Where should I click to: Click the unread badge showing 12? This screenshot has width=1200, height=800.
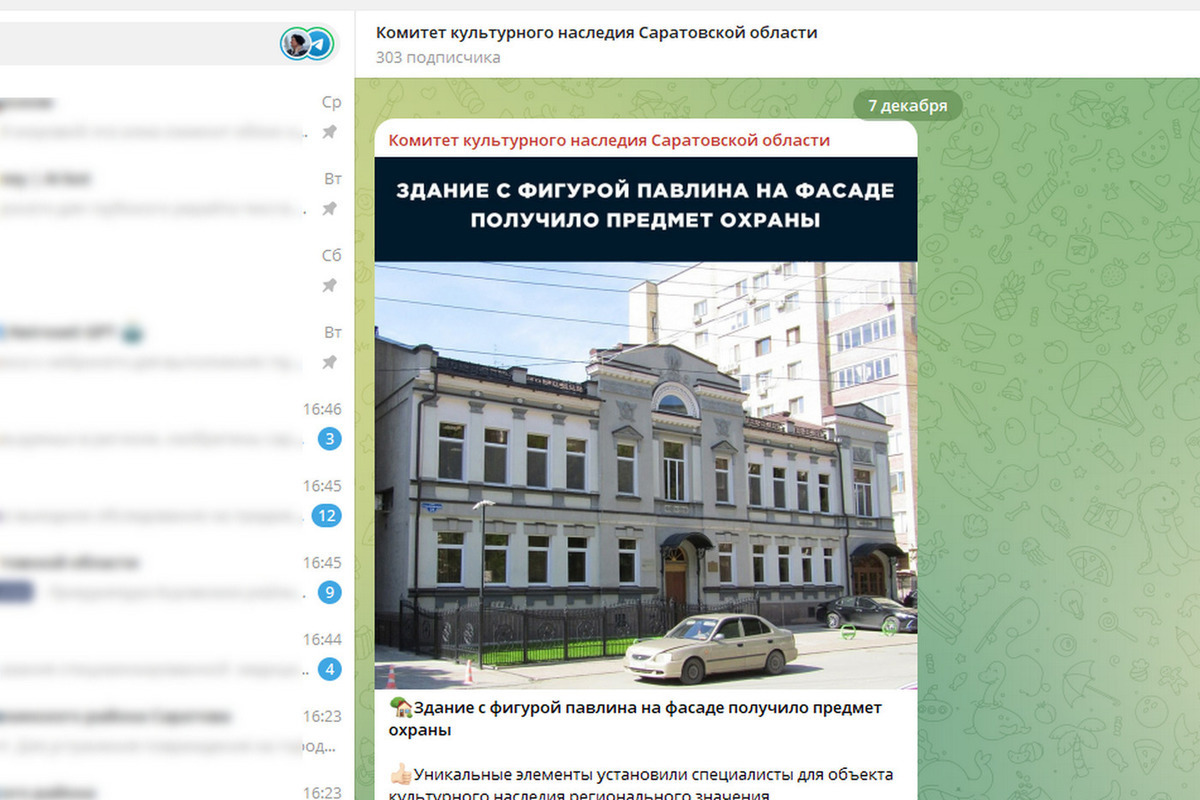coord(327,516)
